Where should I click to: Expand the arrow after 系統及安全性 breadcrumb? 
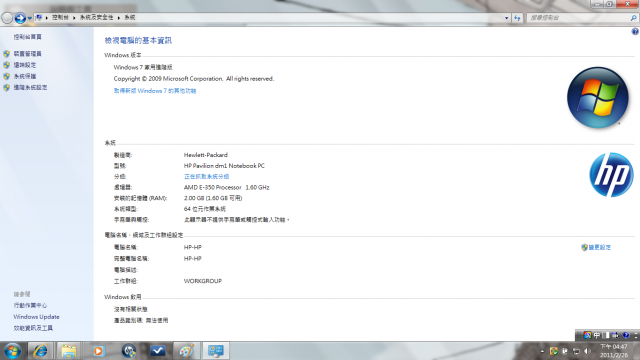click(119, 18)
